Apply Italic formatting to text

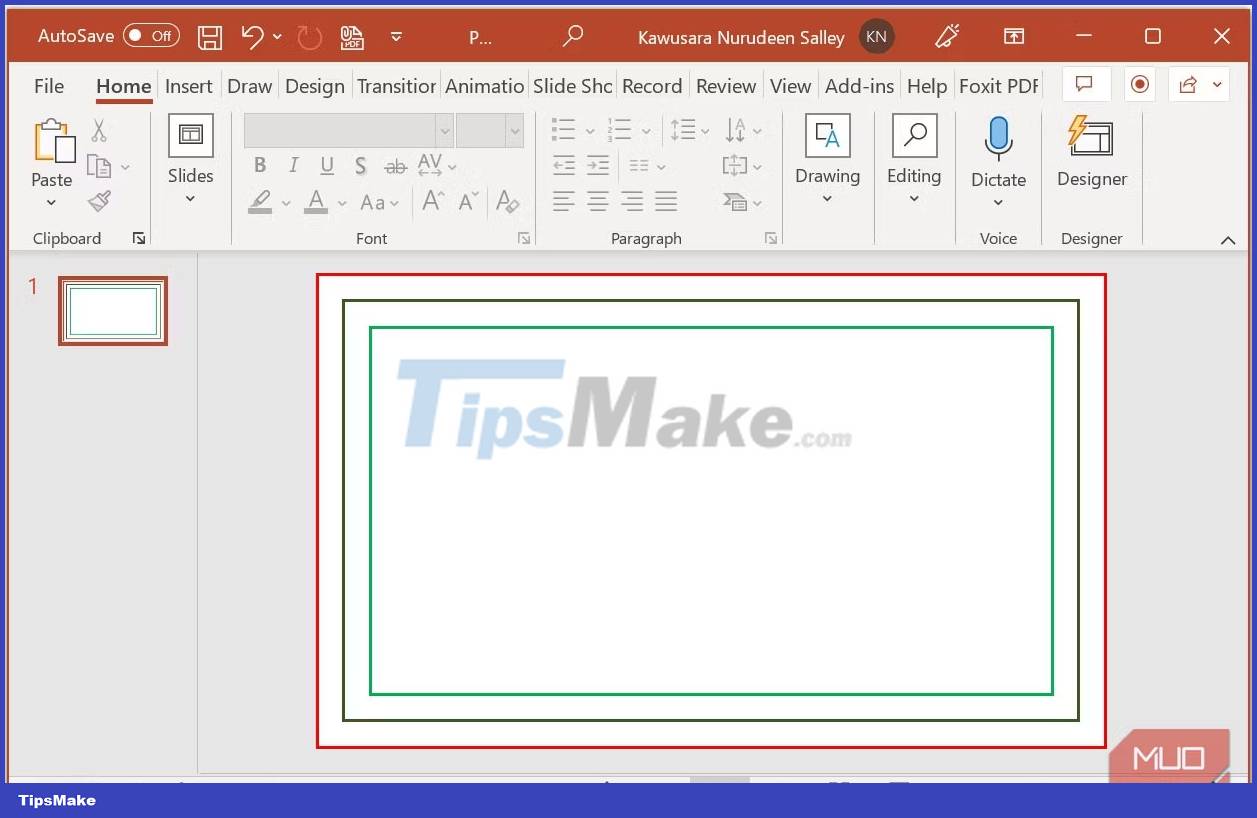point(292,165)
